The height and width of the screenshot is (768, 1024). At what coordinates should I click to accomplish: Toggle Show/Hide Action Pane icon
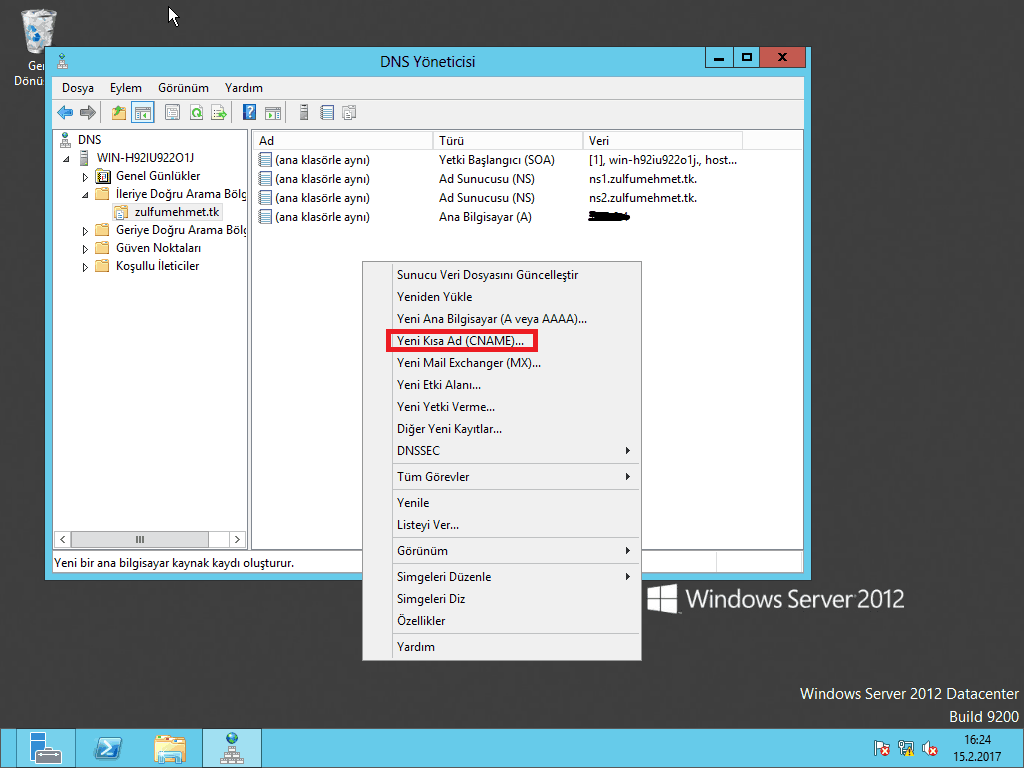[273, 113]
